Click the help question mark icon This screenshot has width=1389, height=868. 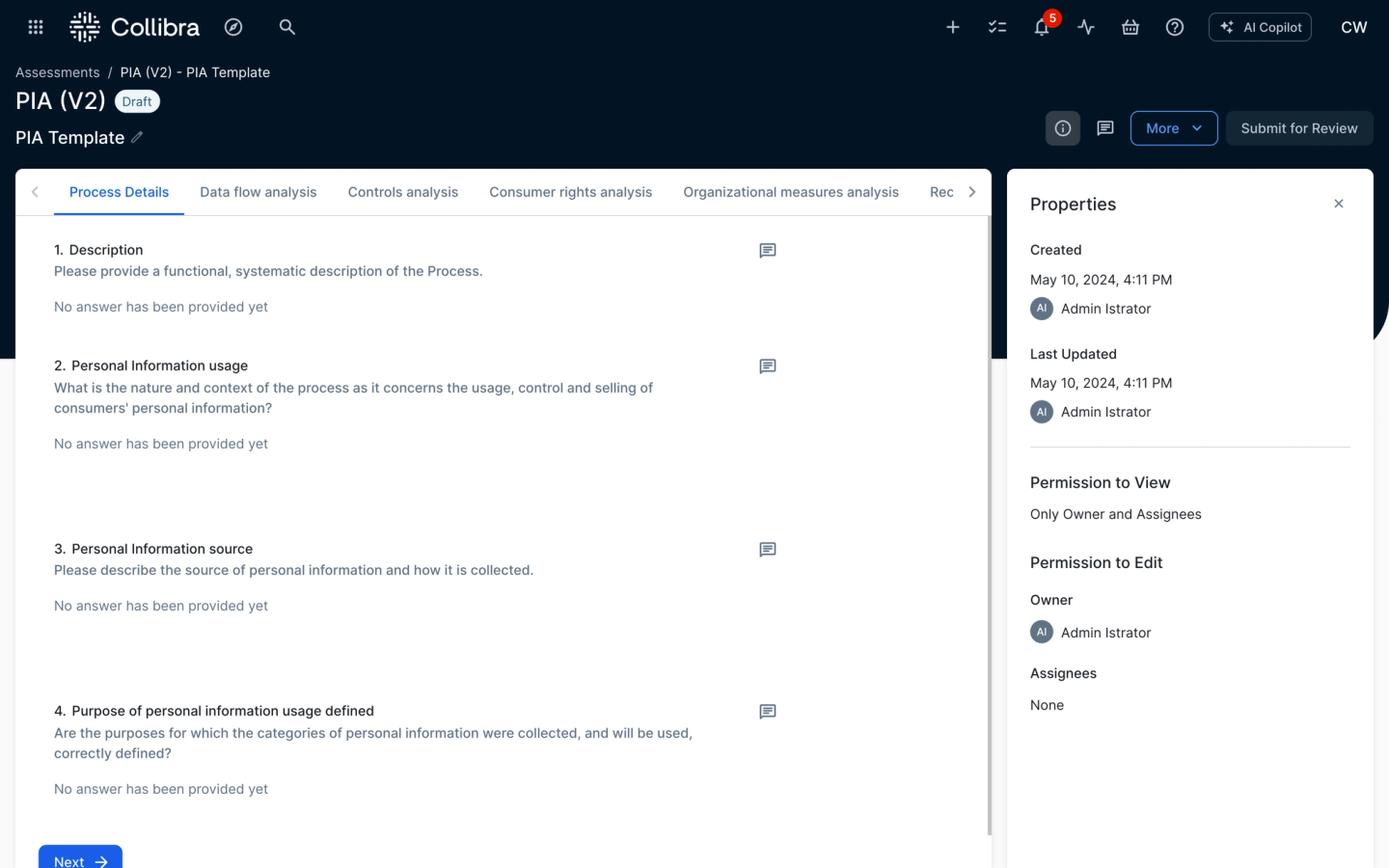(x=1175, y=27)
